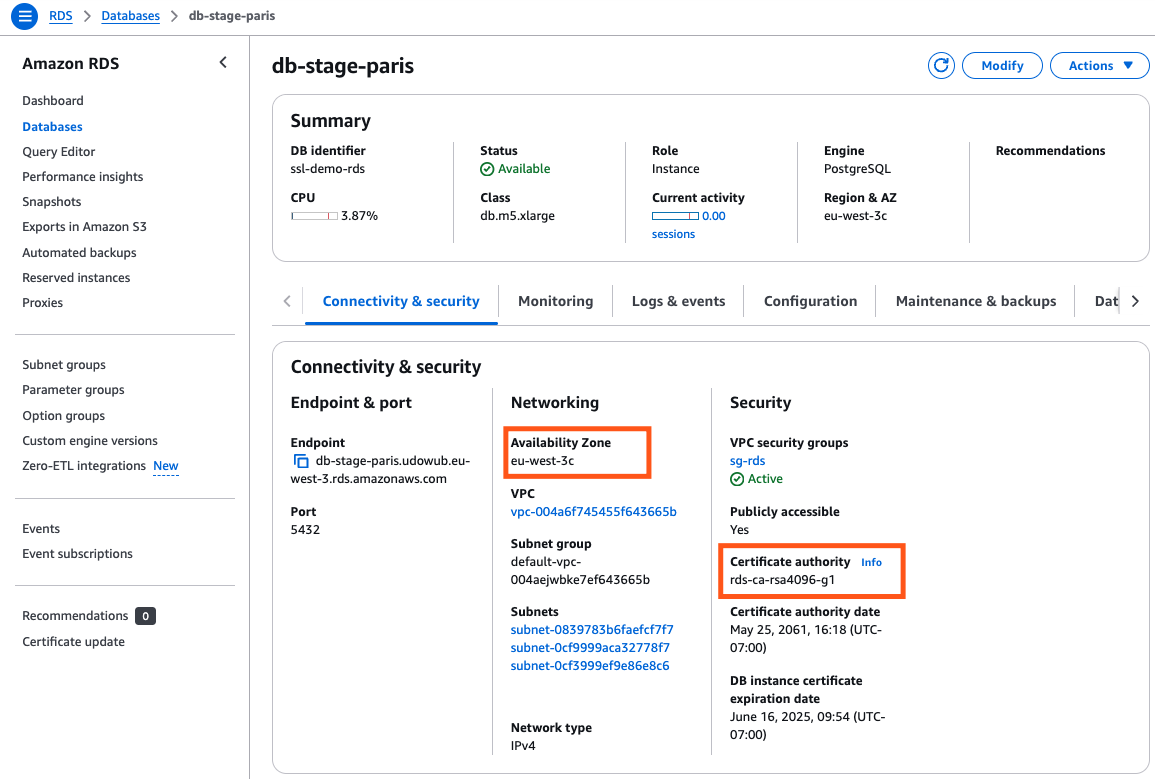The image size is (1155, 779).
Task: Click the ssl-demo-rds identifier value
Action: 328,169
